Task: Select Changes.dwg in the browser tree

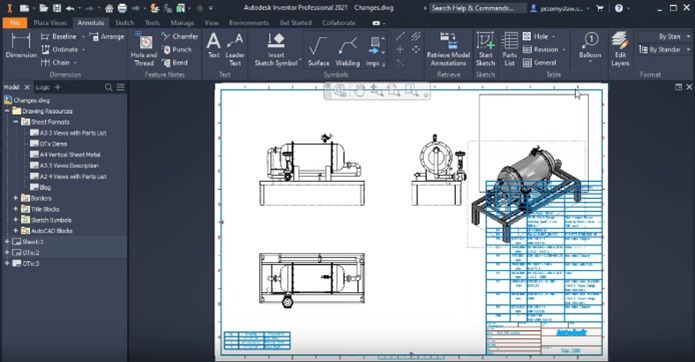Action: point(27,100)
